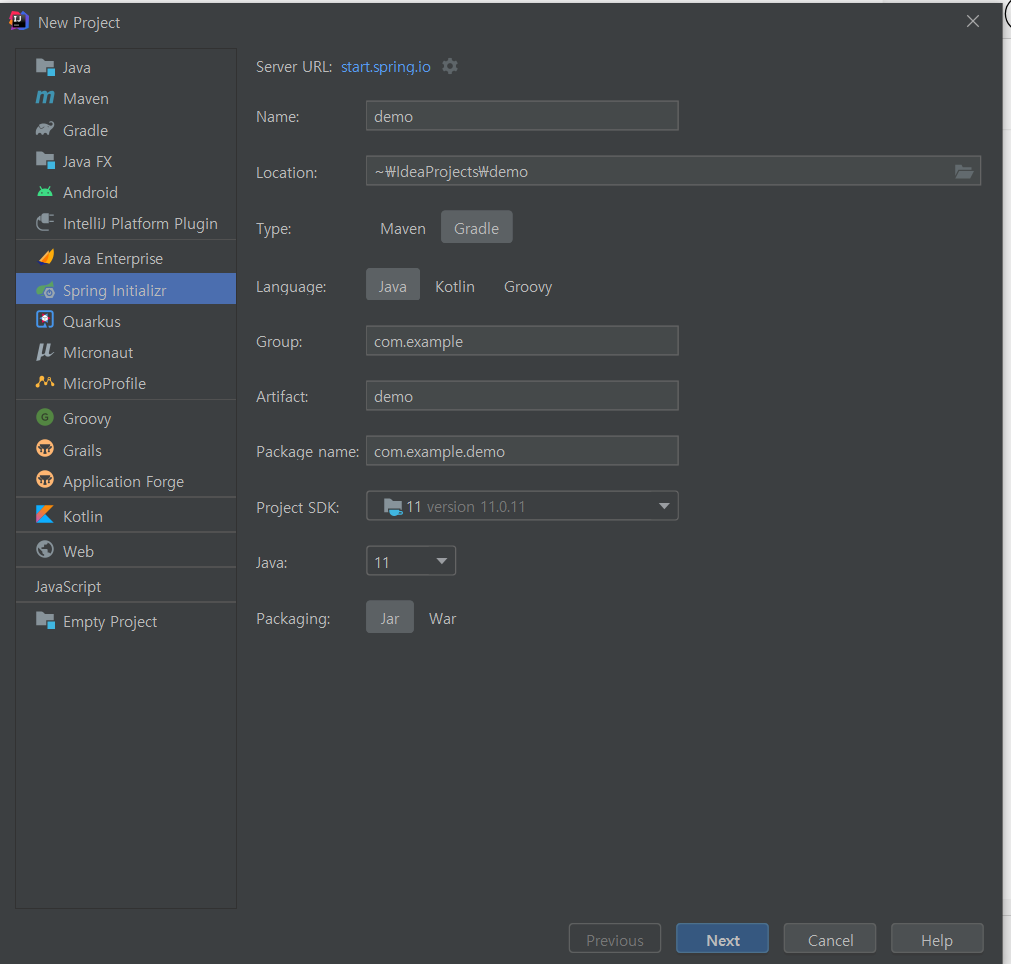Click the Help button
Screen dimensions: 1011x964
tap(937, 938)
